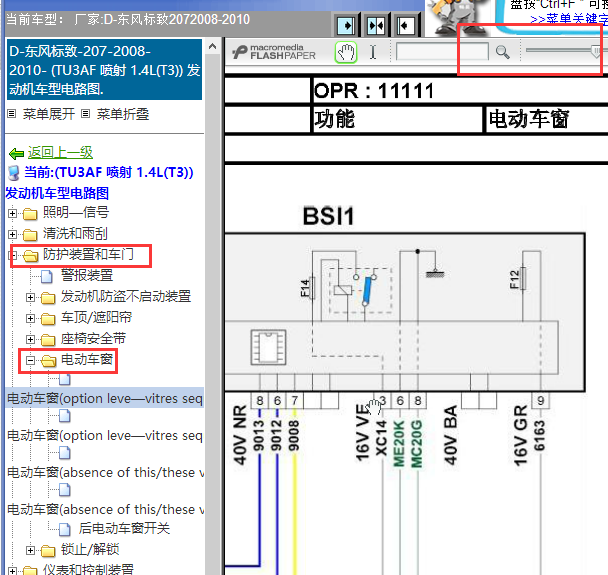Click the 座椅安全带 folder icon
The height and width of the screenshot is (575, 608).
point(48,340)
